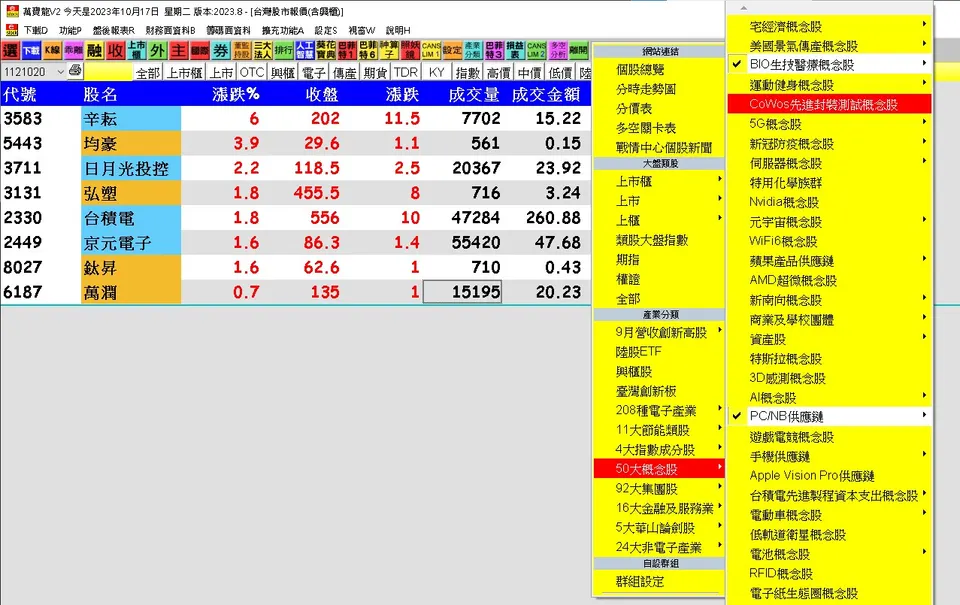Screen dimensions: 960x605
Task: Click the CANSLIM 2 toolbar icon
Action: click(x=536, y=50)
